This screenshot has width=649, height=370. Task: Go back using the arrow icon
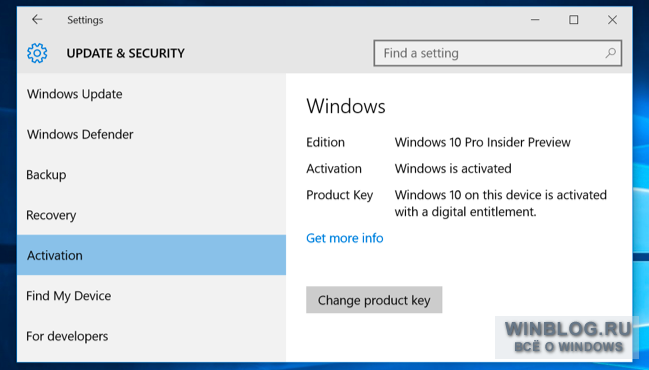(x=37, y=19)
